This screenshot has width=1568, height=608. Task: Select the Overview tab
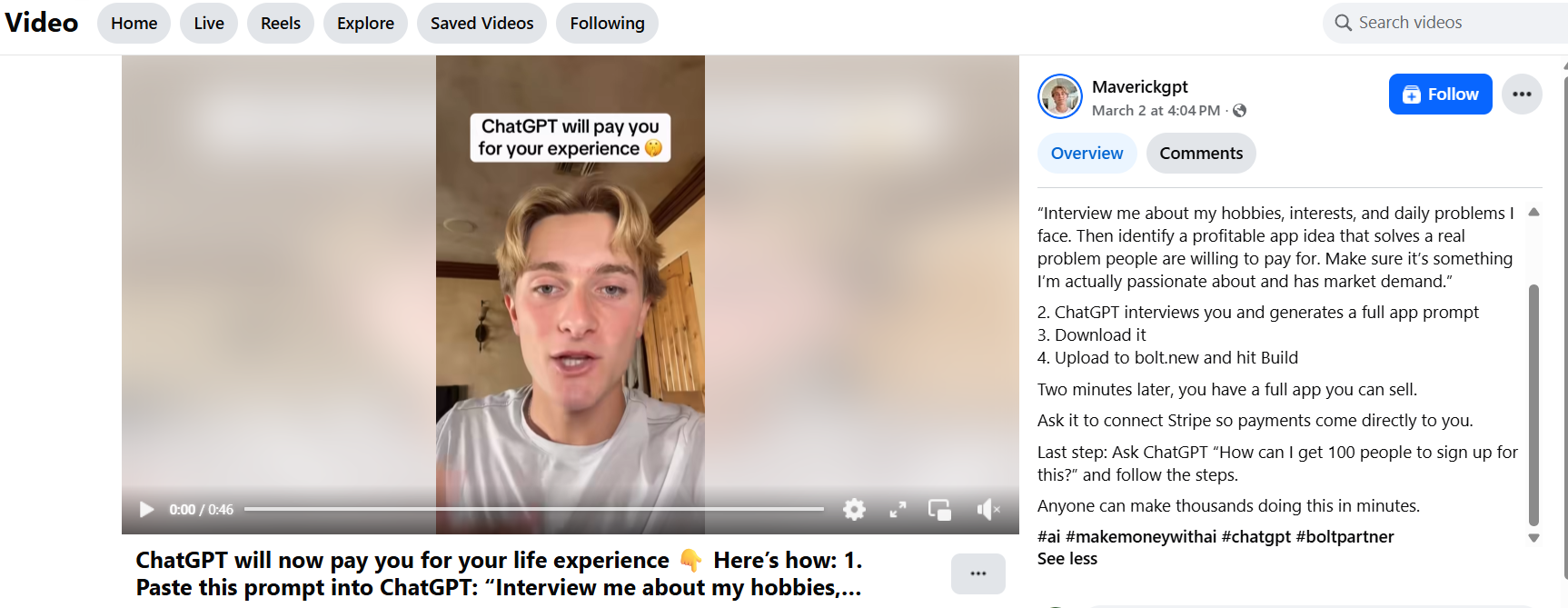[1087, 154]
